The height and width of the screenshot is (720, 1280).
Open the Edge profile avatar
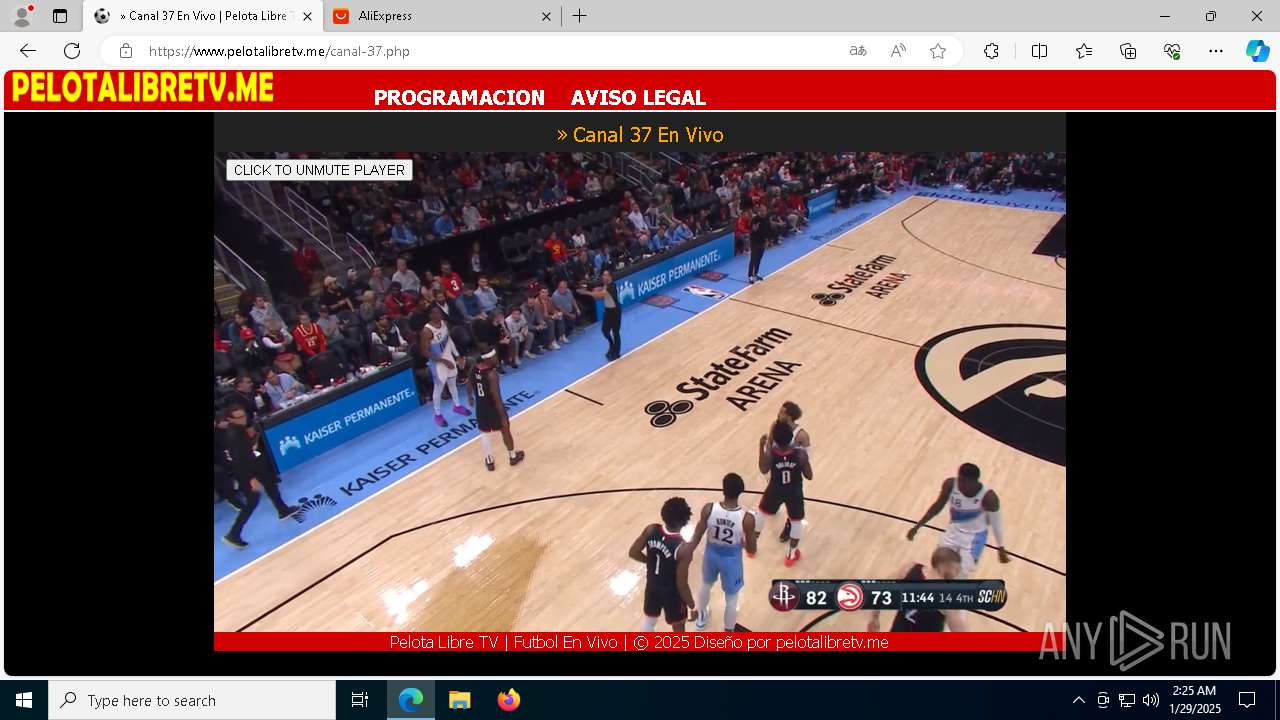click(x=22, y=16)
